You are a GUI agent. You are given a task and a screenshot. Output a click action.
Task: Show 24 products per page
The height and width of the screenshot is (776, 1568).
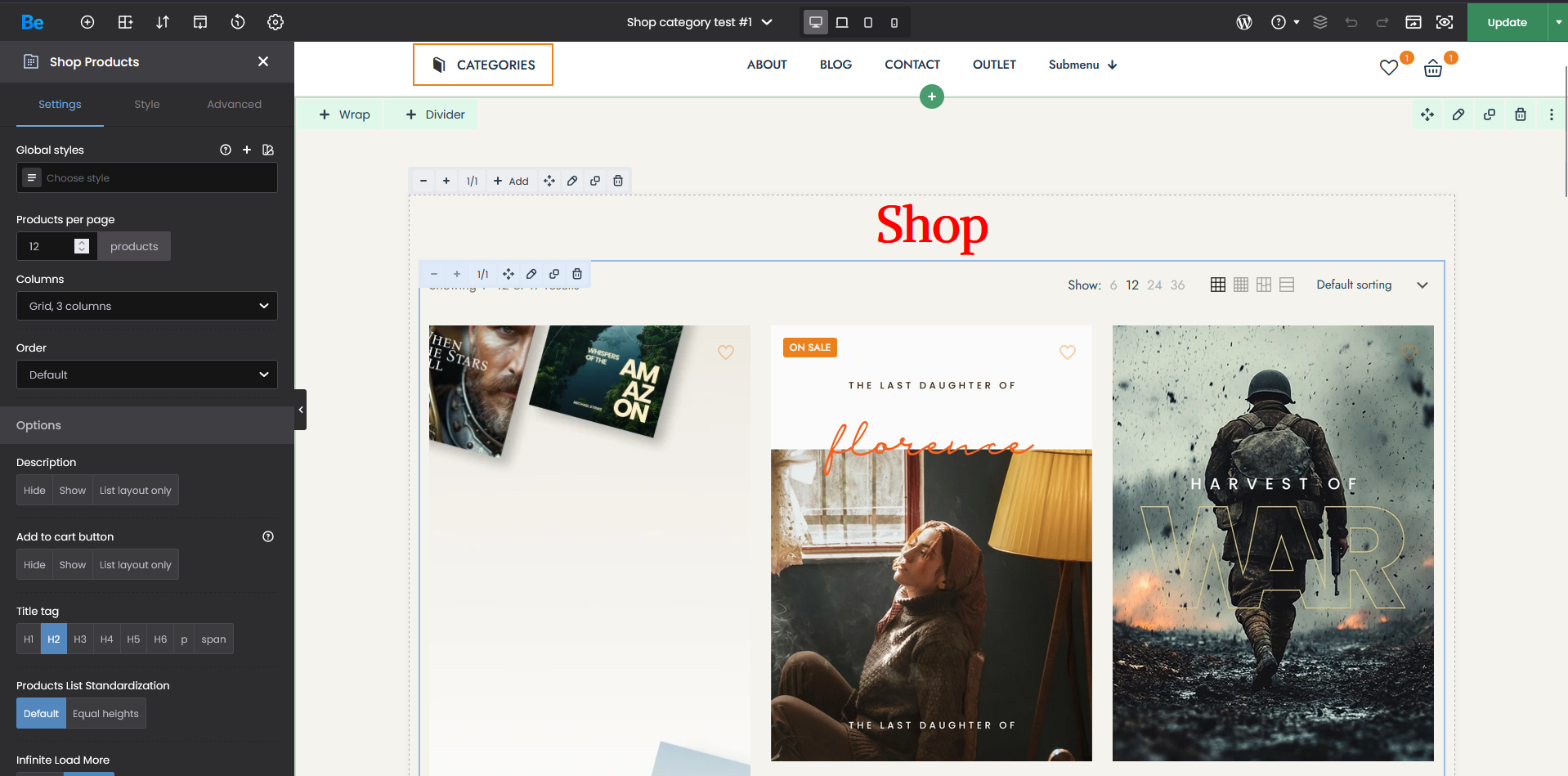click(1154, 285)
